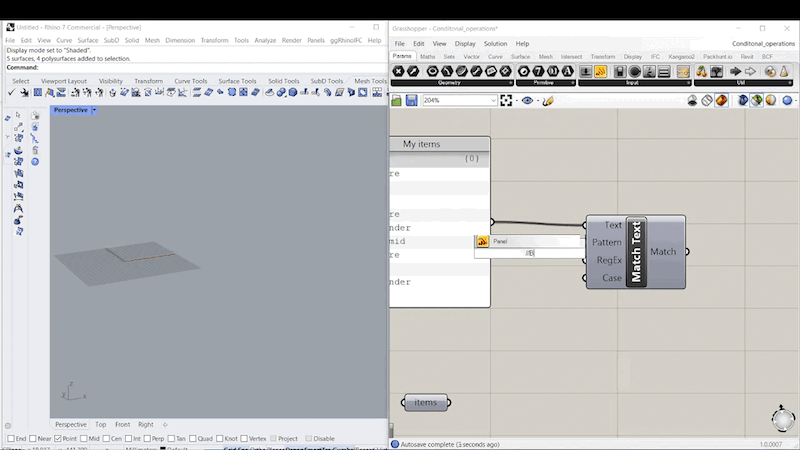This screenshot has height=450, width=800.
Task: Click the Zoom Extents icon in Grasshopper toolbar
Action: (506, 101)
